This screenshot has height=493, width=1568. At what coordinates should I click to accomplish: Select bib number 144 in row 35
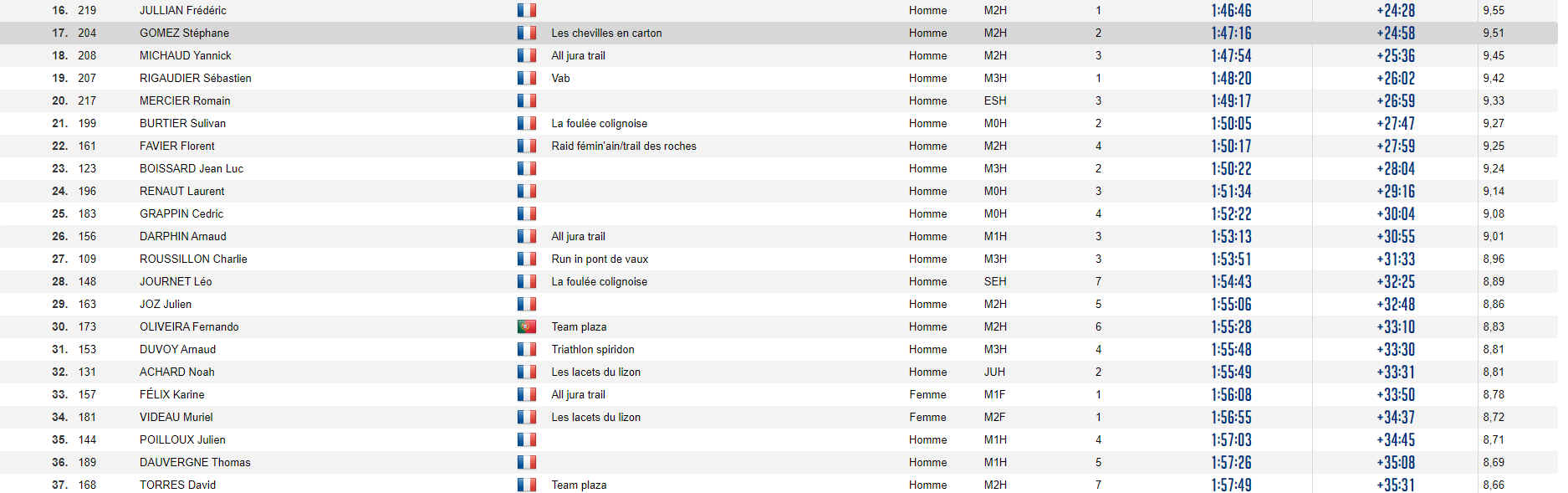[x=87, y=439]
